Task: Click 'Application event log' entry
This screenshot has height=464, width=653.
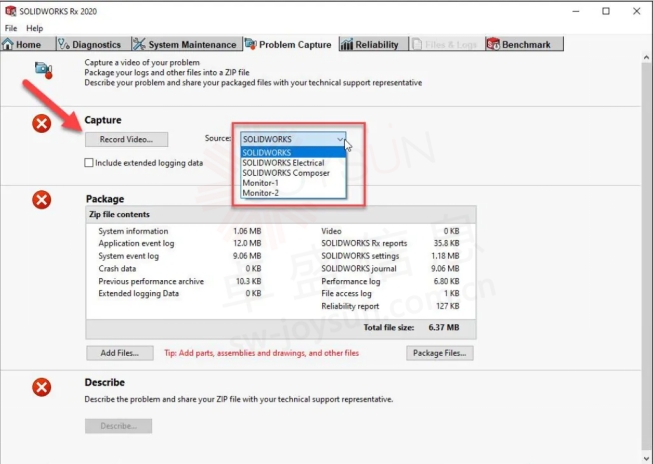Action: tap(136, 244)
